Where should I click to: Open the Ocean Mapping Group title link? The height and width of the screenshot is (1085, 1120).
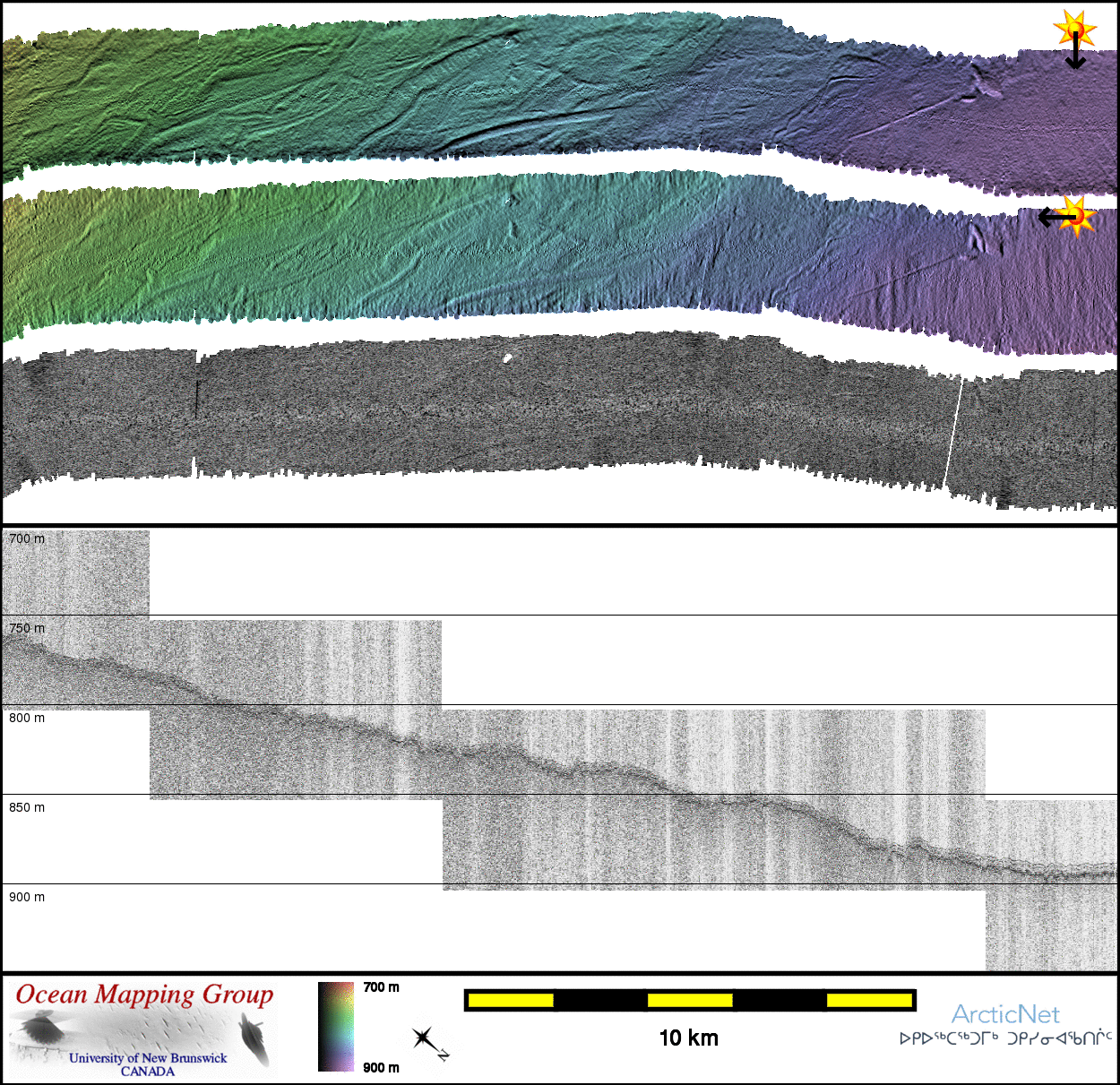click(x=144, y=995)
